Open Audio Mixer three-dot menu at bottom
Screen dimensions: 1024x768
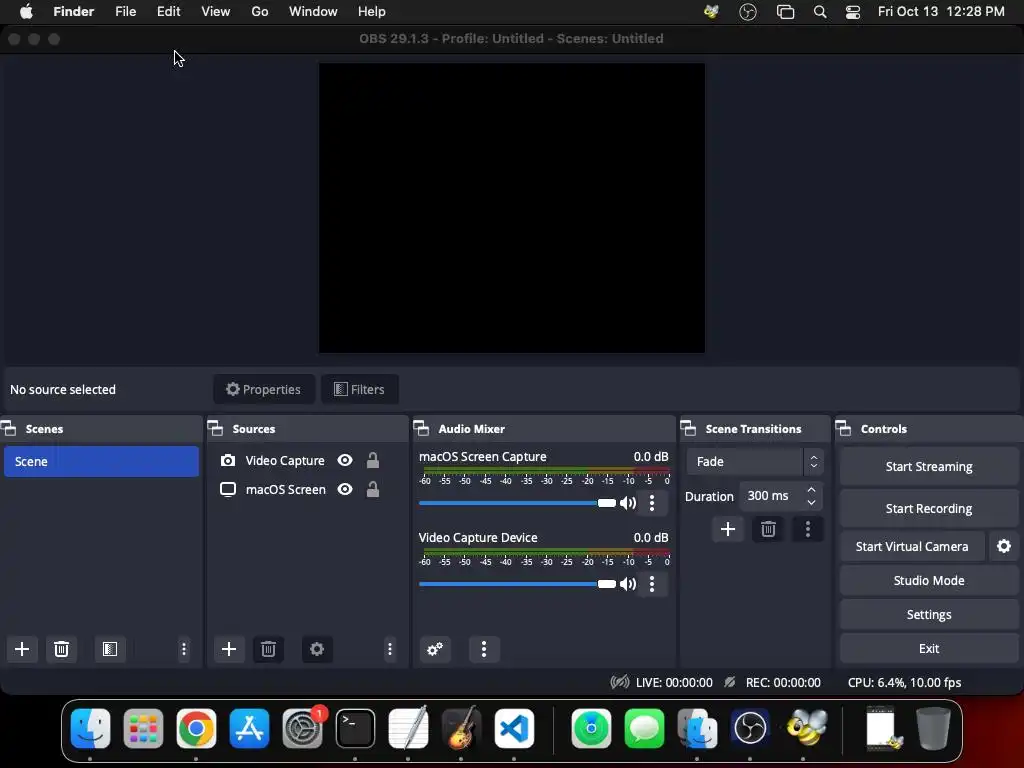coord(484,649)
